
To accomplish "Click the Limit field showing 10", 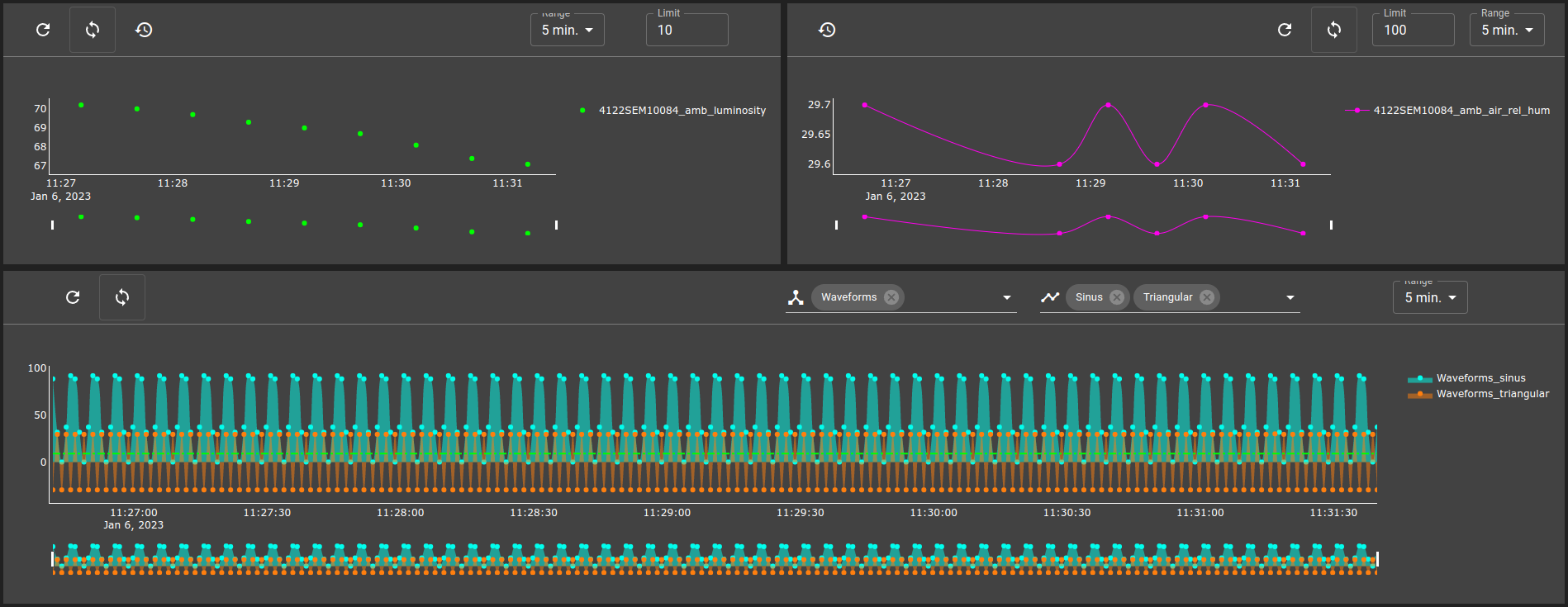I will [687, 30].
